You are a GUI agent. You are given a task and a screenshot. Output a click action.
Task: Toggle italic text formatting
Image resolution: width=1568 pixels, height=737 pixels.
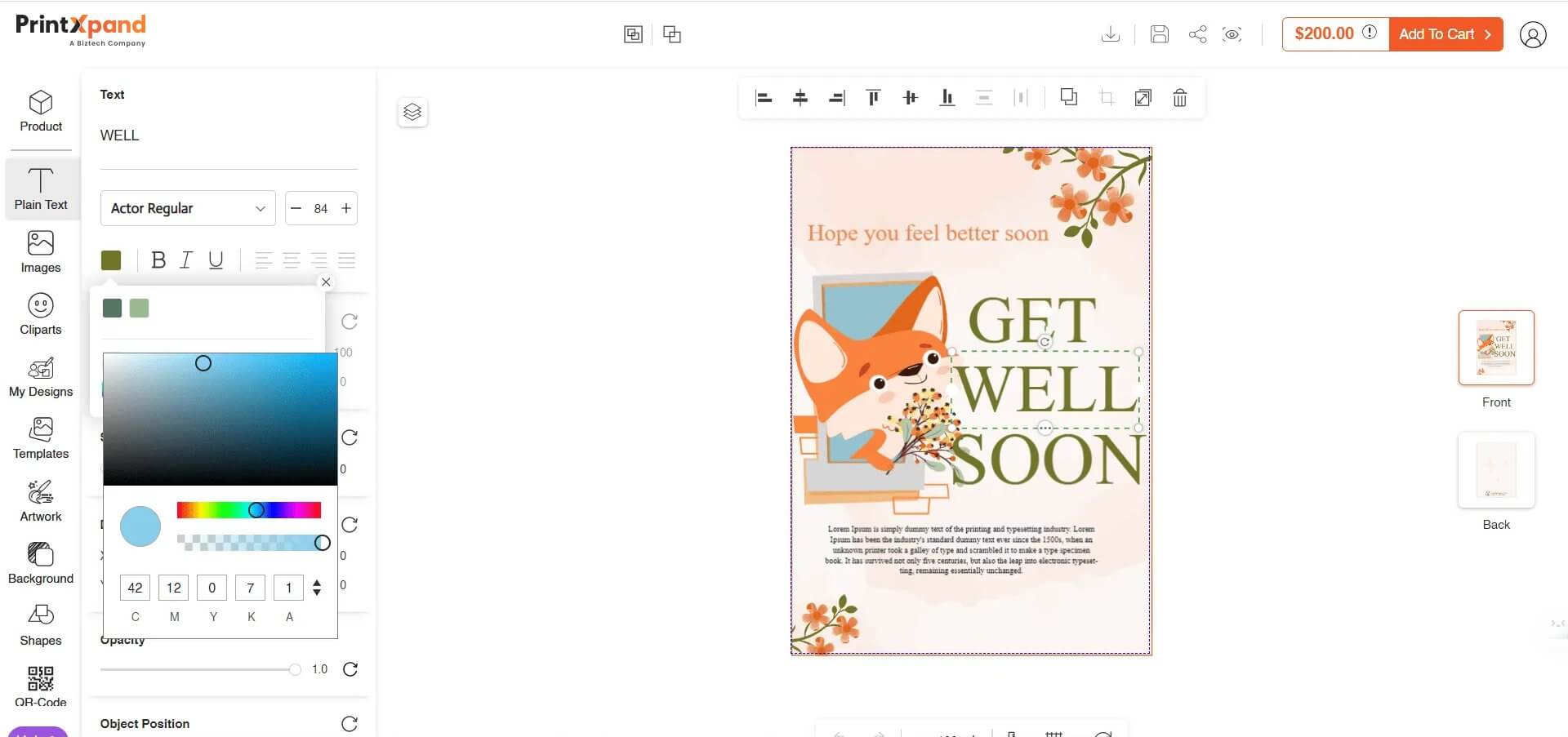point(186,260)
